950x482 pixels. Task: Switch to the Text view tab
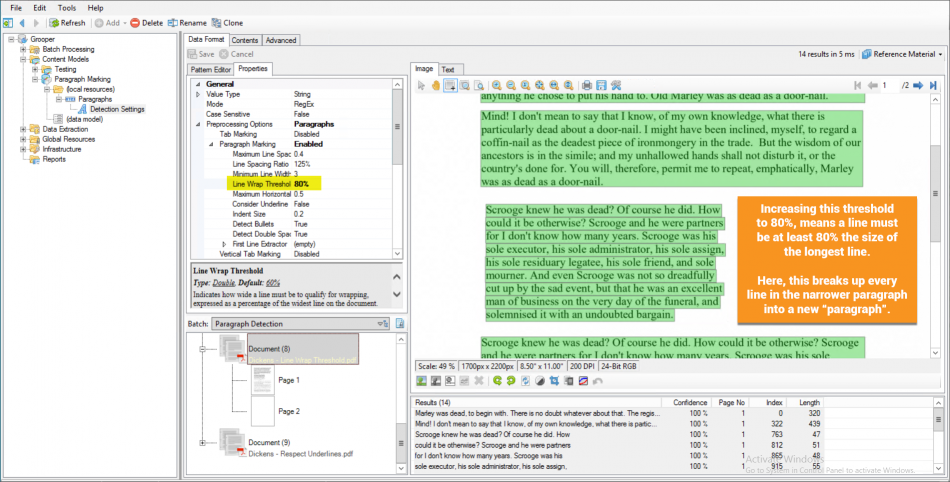click(x=448, y=69)
